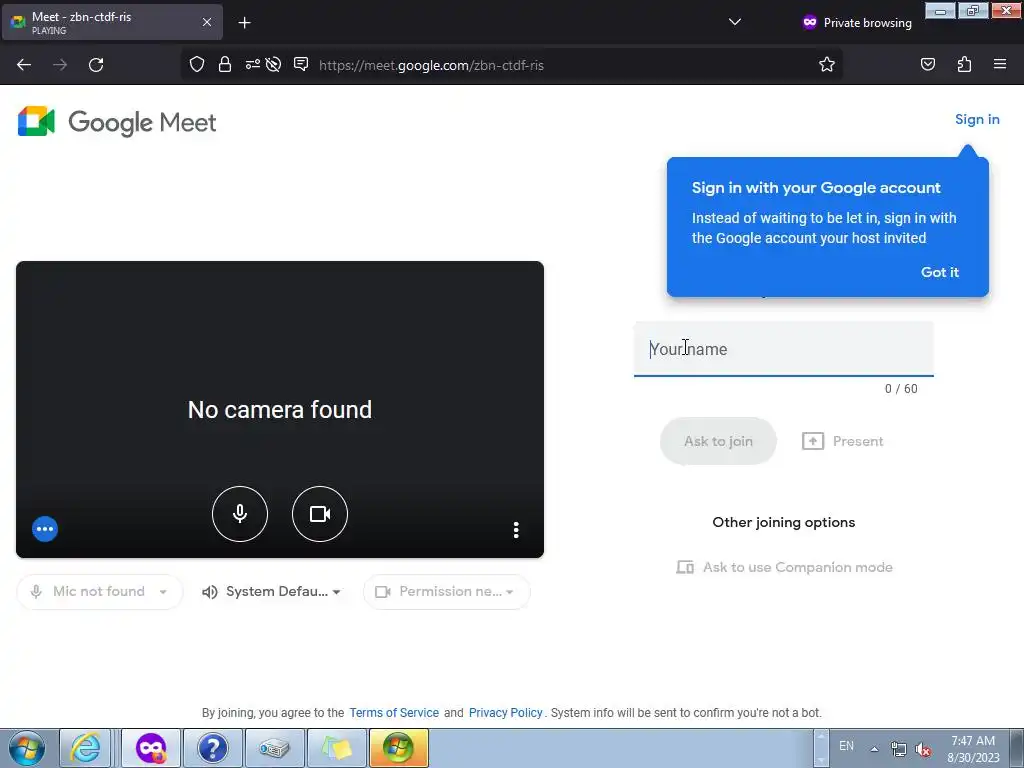Viewport: 1024px width, 768px height.
Task: Bookmark this page with the star icon
Action: 827,64
